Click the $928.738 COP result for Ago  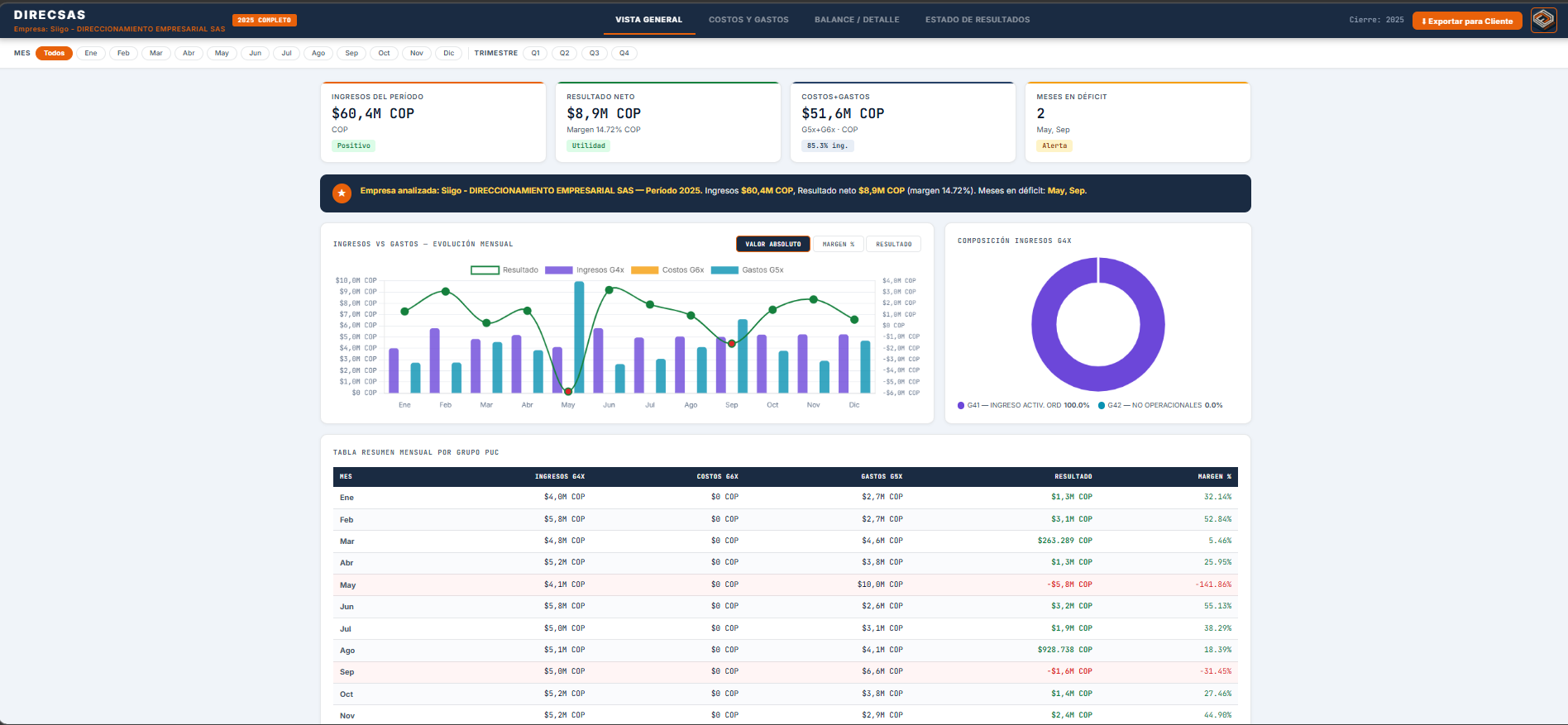1065,650
